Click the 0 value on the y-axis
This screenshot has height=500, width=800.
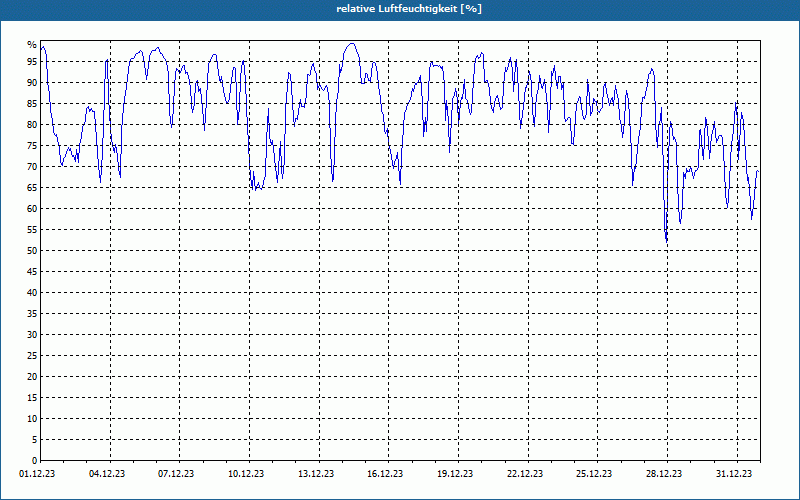click(35, 461)
